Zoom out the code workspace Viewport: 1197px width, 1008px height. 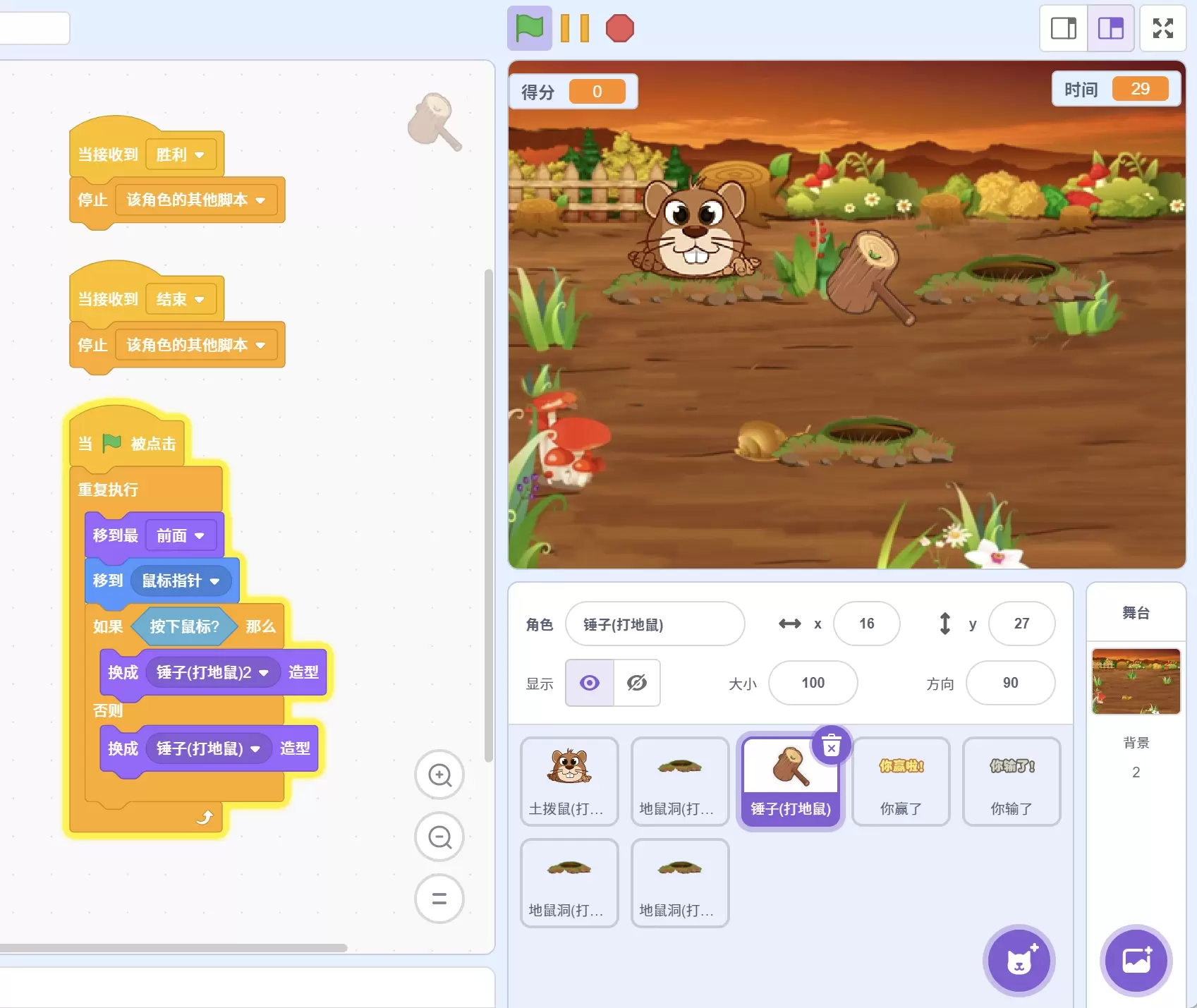(x=439, y=837)
